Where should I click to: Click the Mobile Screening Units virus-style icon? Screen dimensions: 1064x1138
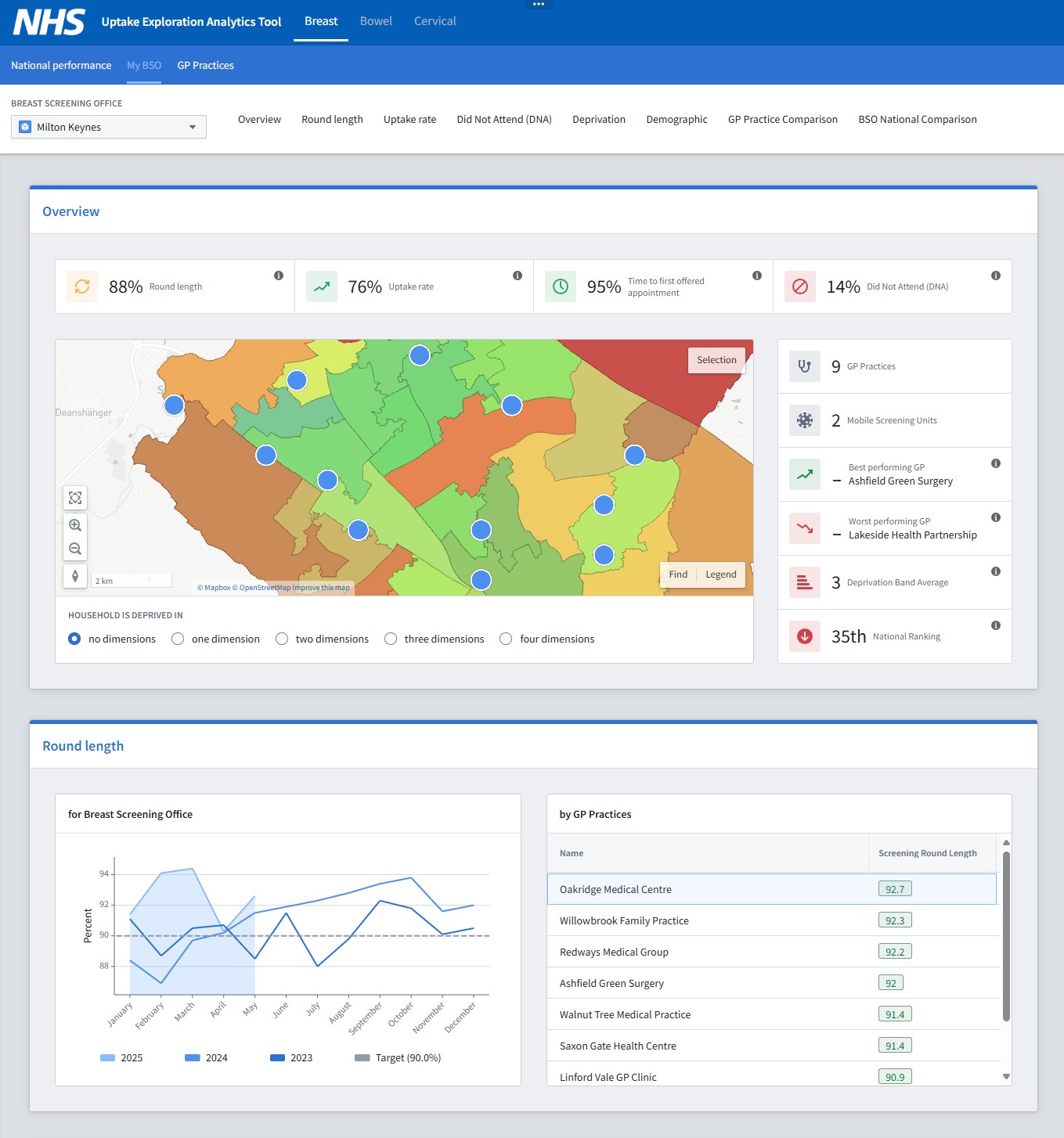804,420
